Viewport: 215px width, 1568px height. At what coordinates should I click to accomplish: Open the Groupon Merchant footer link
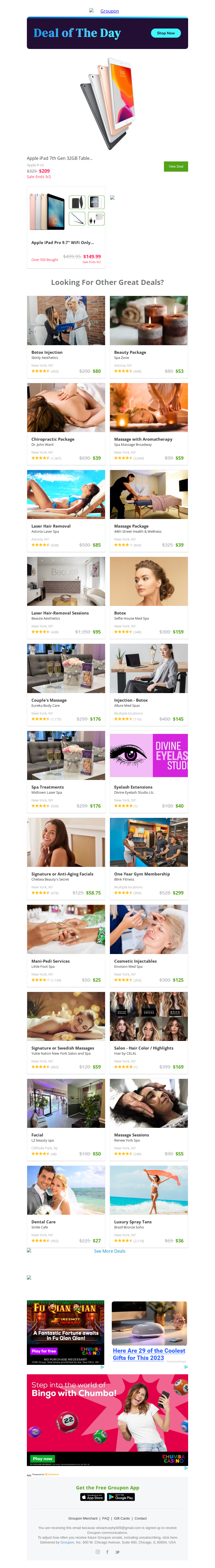[83, 1518]
